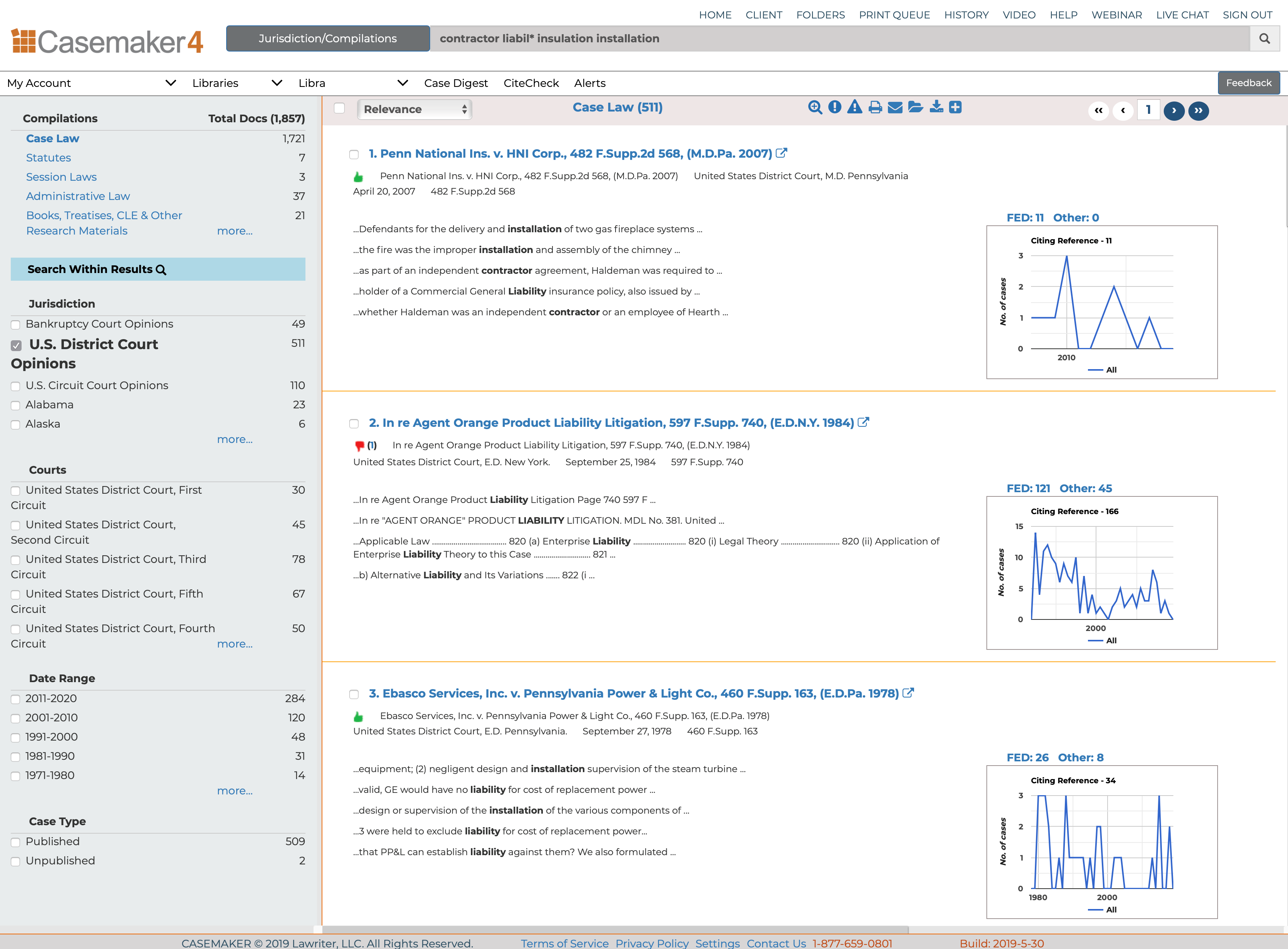Open Terms of Service link
The width and height of the screenshot is (1288, 949).
click(x=564, y=943)
